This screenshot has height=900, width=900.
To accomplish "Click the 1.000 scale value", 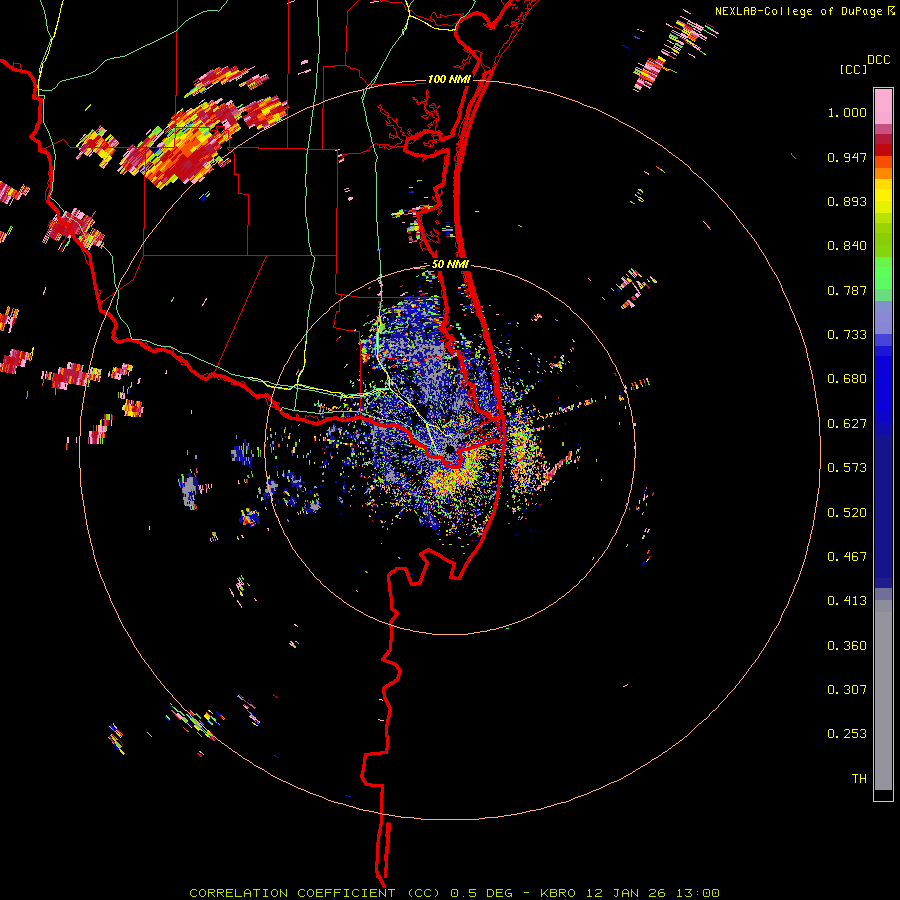I will (847, 112).
